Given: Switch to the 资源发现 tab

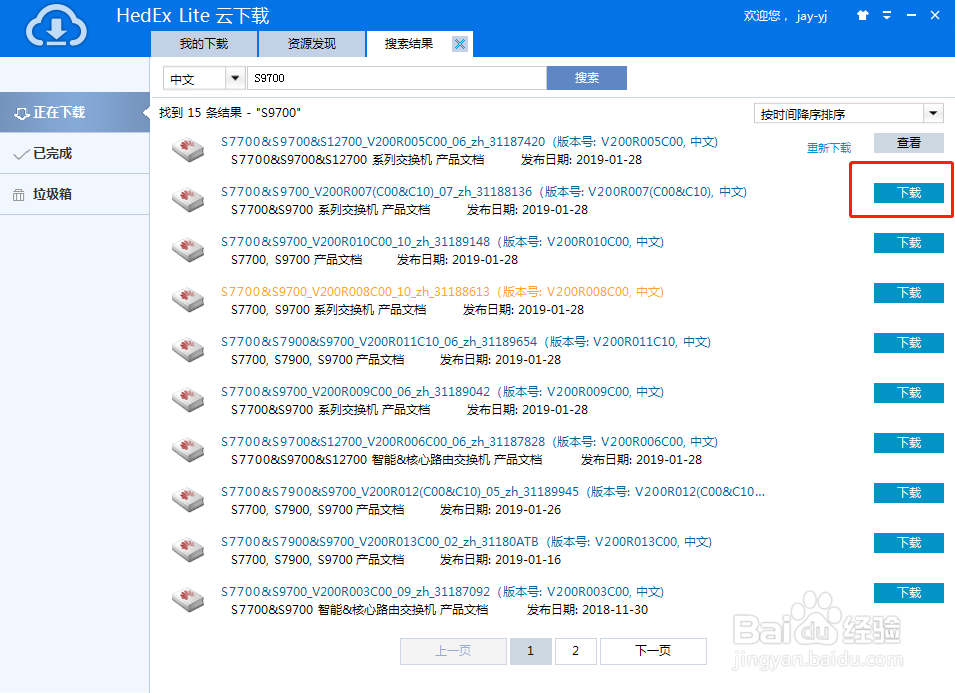Looking at the screenshot, I should pos(312,44).
